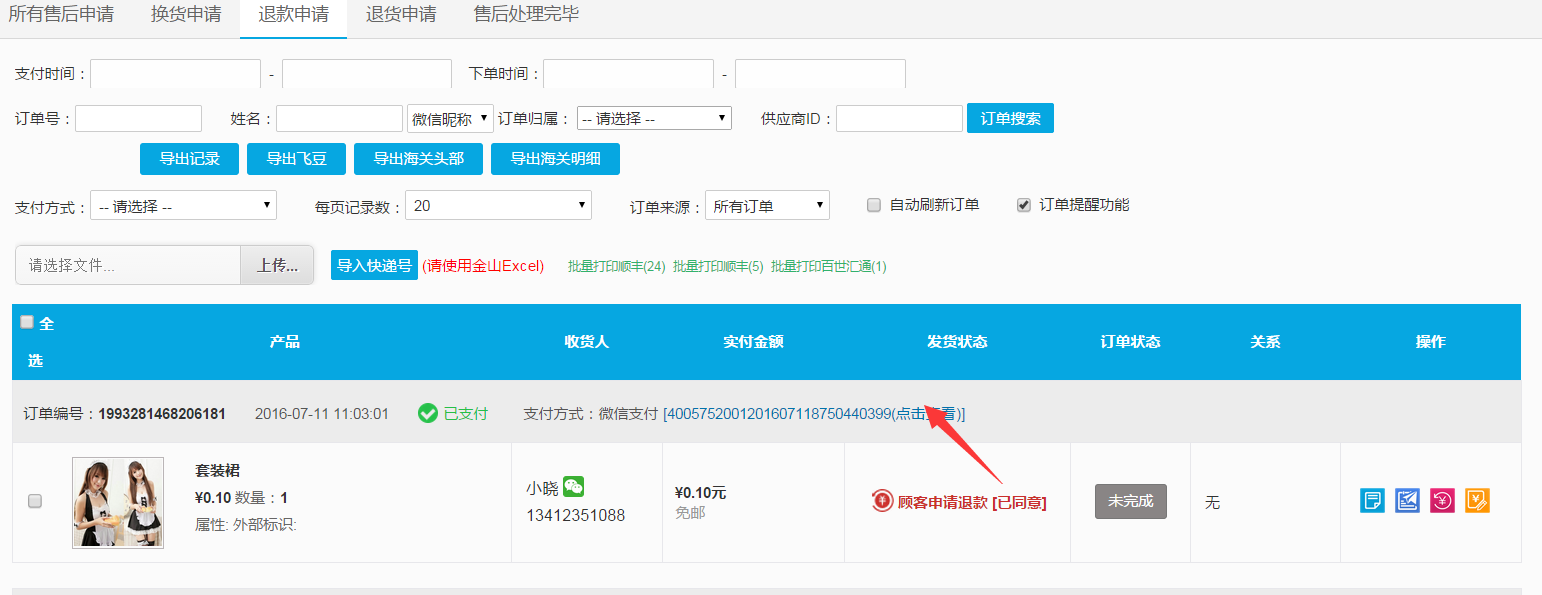The width and height of the screenshot is (1542, 595).
Task: Click the 导出海关明细 button
Action: [x=555, y=159]
